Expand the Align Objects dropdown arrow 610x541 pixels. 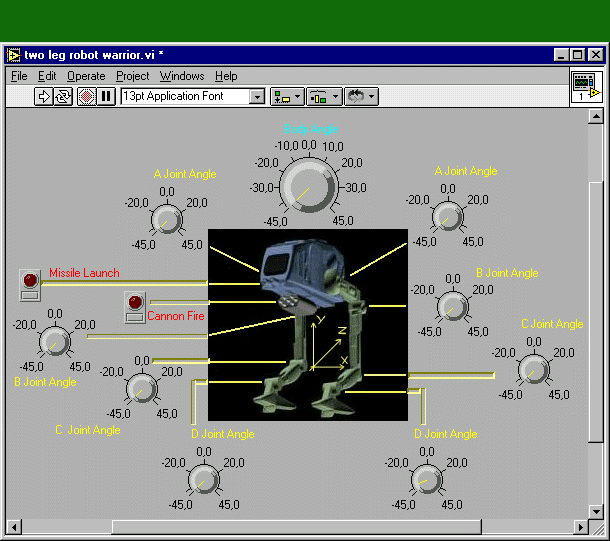(298, 96)
